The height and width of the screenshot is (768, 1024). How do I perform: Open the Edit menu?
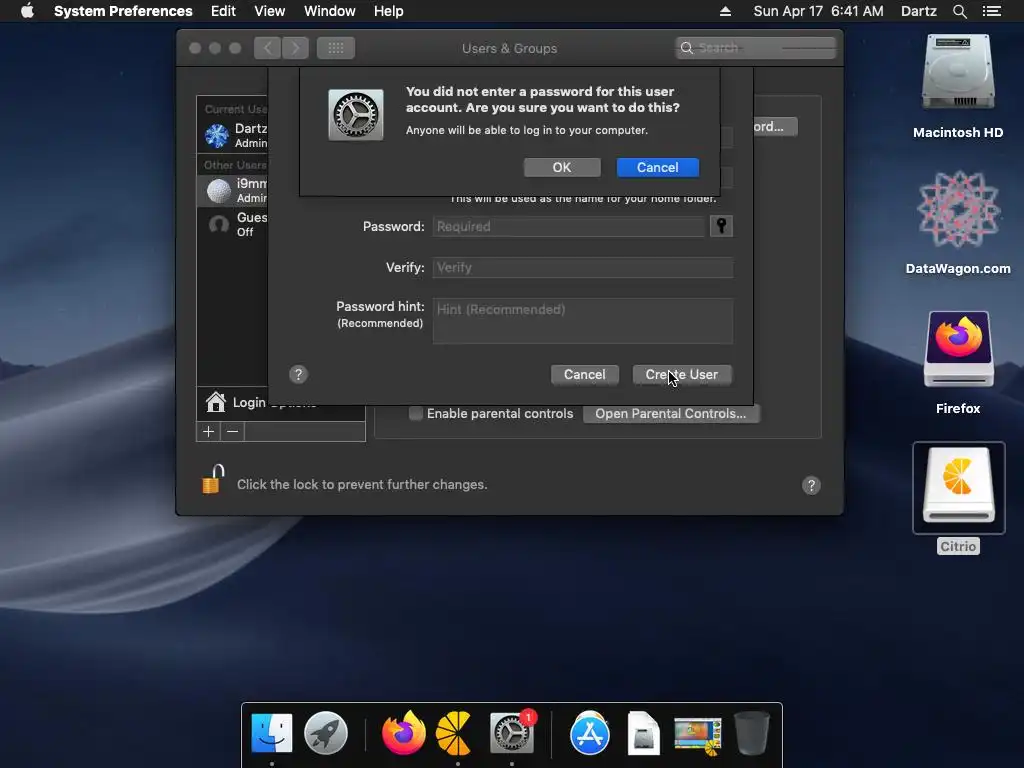223,11
